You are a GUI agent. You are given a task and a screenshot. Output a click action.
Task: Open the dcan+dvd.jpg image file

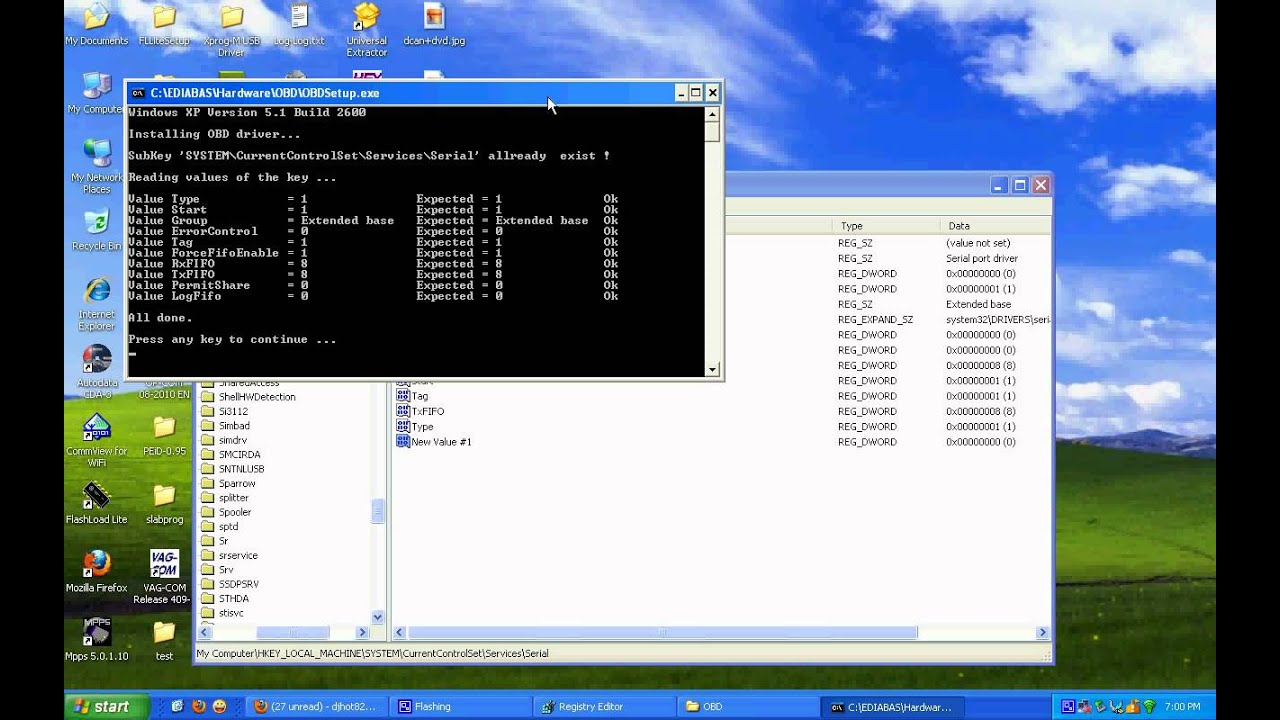pos(434,25)
